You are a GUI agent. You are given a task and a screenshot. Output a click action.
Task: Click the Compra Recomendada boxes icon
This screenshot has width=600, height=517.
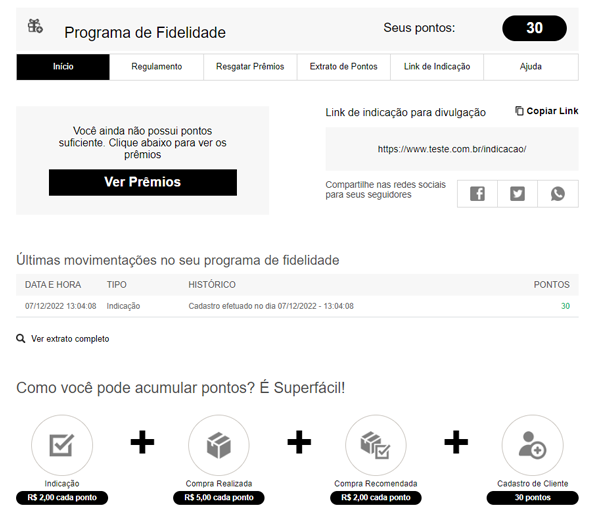coord(376,445)
